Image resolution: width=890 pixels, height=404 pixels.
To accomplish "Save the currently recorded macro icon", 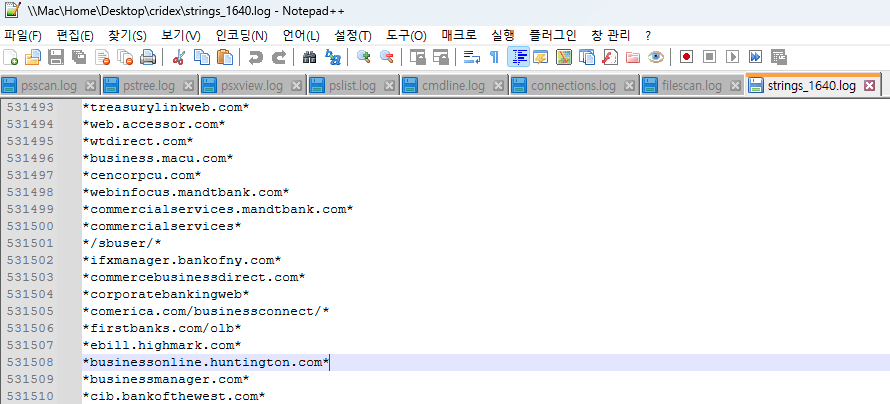I will [779, 57].
